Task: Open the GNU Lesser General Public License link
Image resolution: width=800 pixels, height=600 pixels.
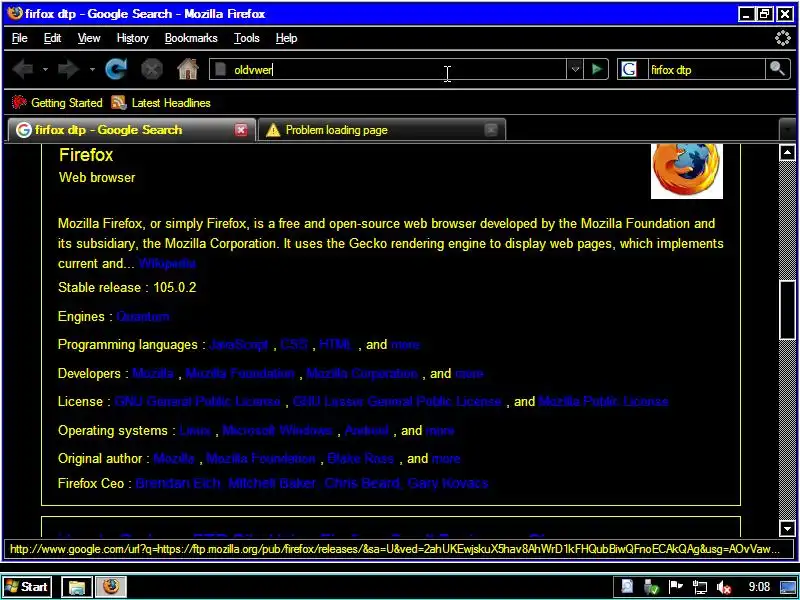Action: (x=397, y=402)
